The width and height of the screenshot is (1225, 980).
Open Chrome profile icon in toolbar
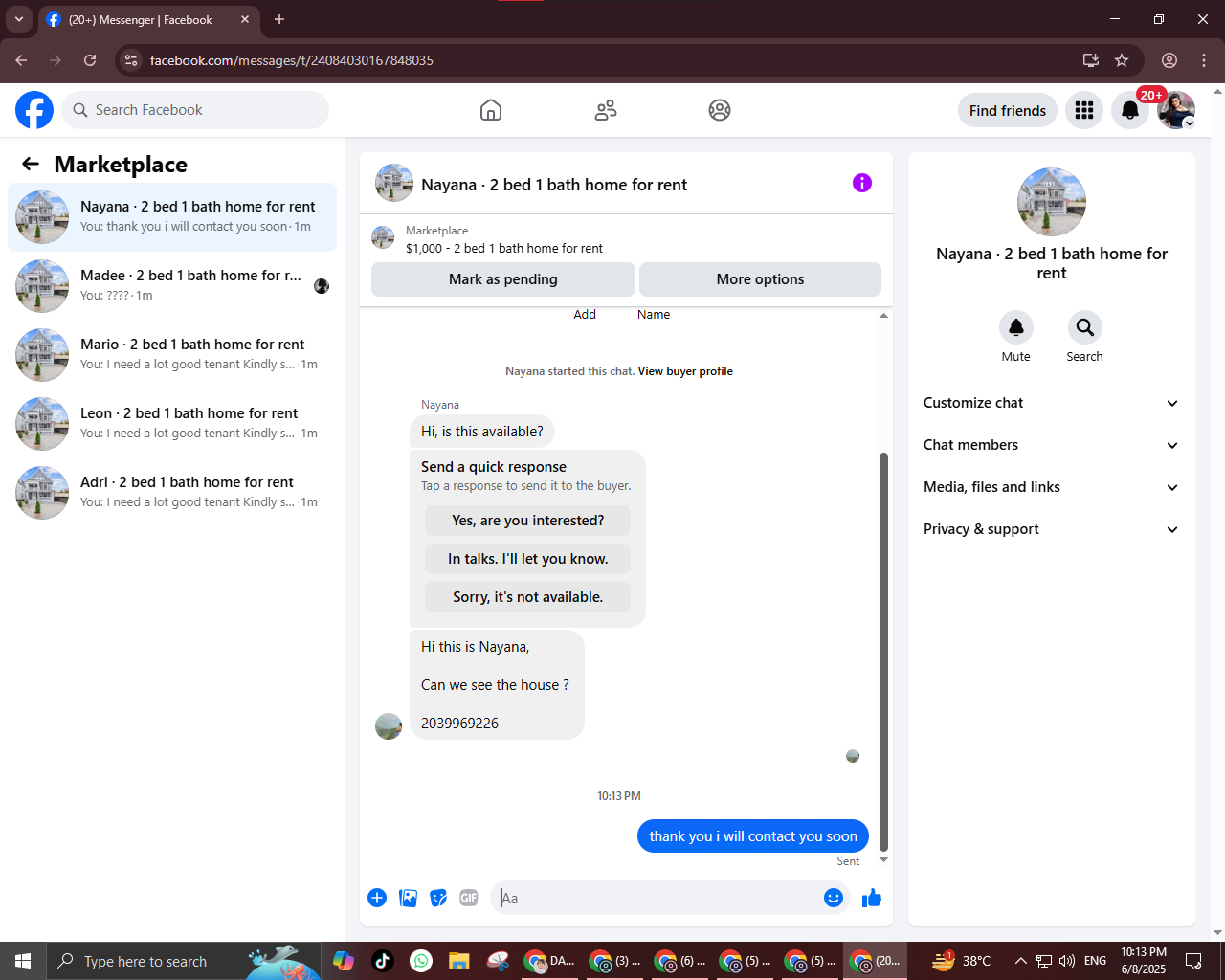coord(1169,60)
